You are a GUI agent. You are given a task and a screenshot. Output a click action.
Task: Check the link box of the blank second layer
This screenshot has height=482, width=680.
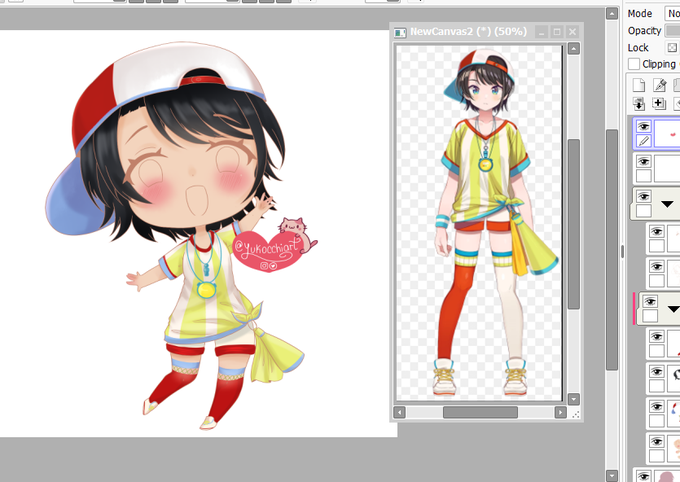644,175
